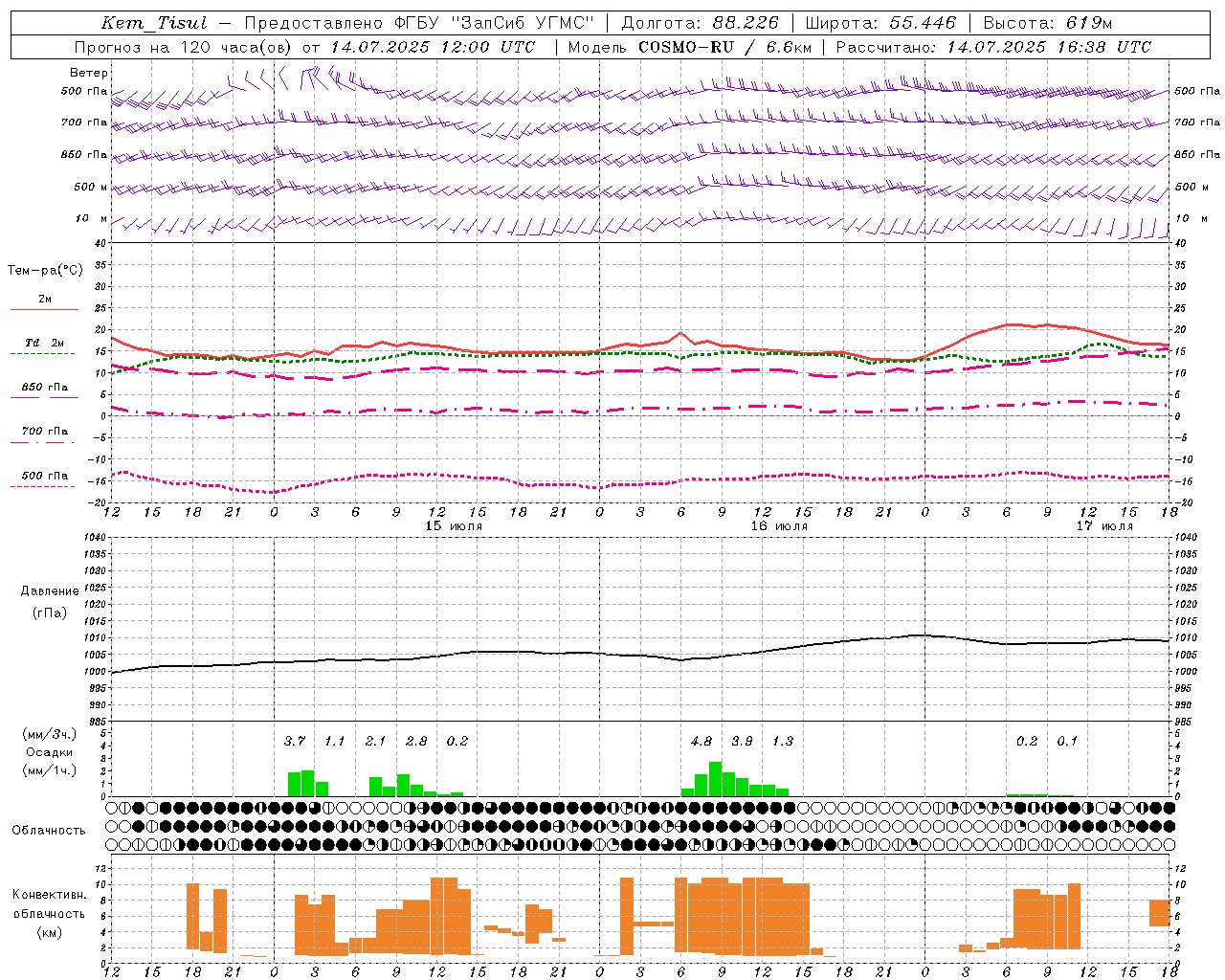Click the forecast start 14.07.2025 12:00 UTC
This screenshot has width=1225, height=980.
pyautogui.click(x=433, y=47)
